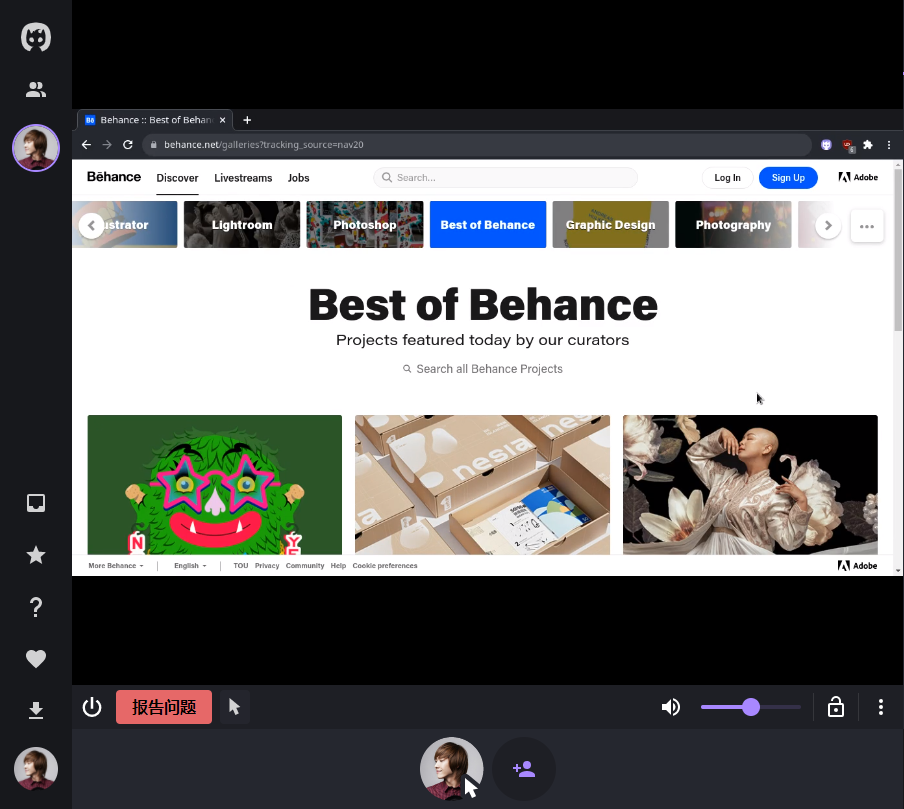Screen dimensions: 904x809
Task: Select the participant avatar at bottom center
Action: click(x=451, y=769)
